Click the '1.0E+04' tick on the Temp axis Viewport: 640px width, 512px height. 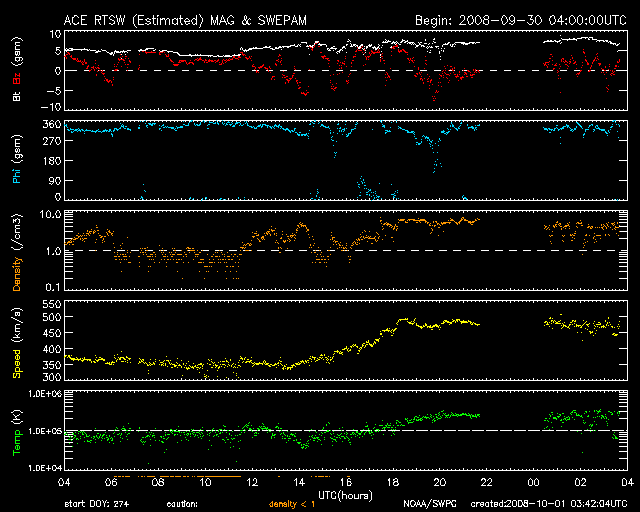[x=45, y=468]
